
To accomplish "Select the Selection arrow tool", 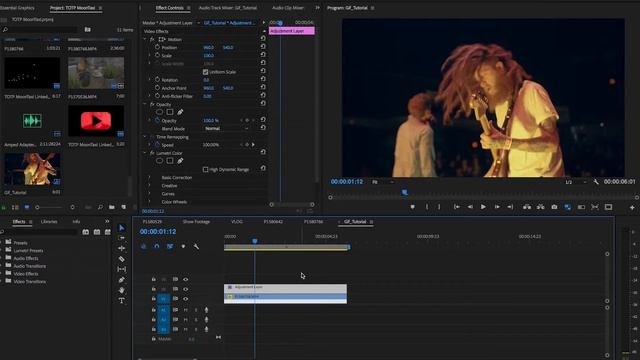I will [x=122, y=228].
